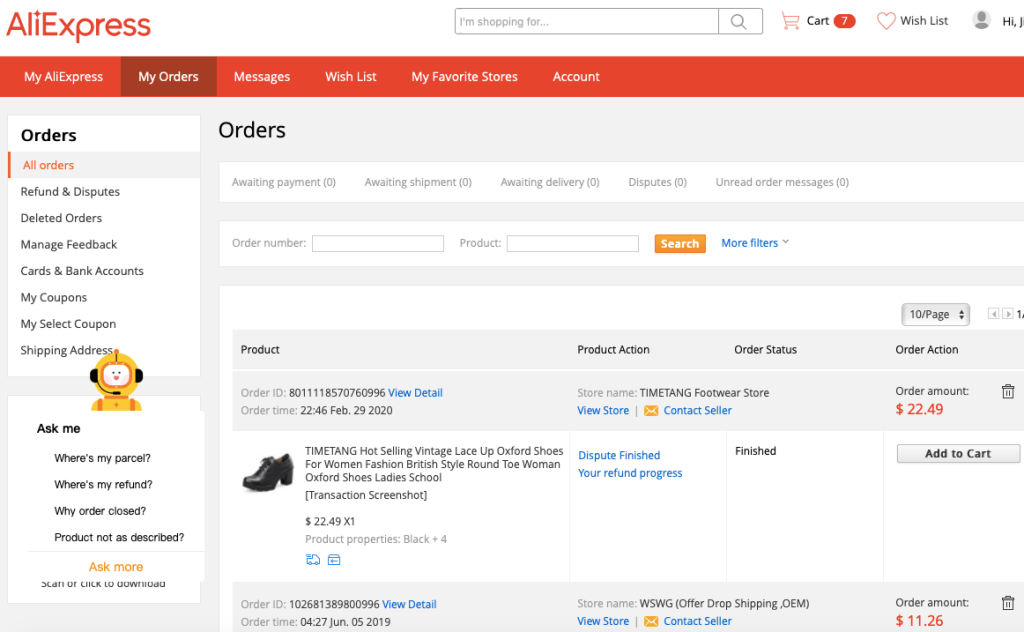The image size is (1024, 632).
Task: Click the Ask me robot mascot
Action: point(116,381)
